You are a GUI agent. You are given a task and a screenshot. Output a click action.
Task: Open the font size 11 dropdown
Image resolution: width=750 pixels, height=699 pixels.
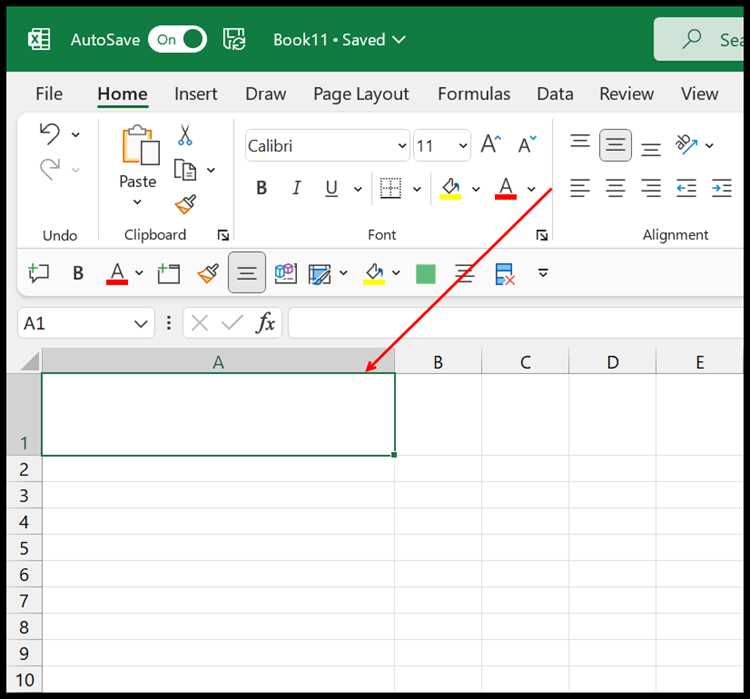[463, 145]
